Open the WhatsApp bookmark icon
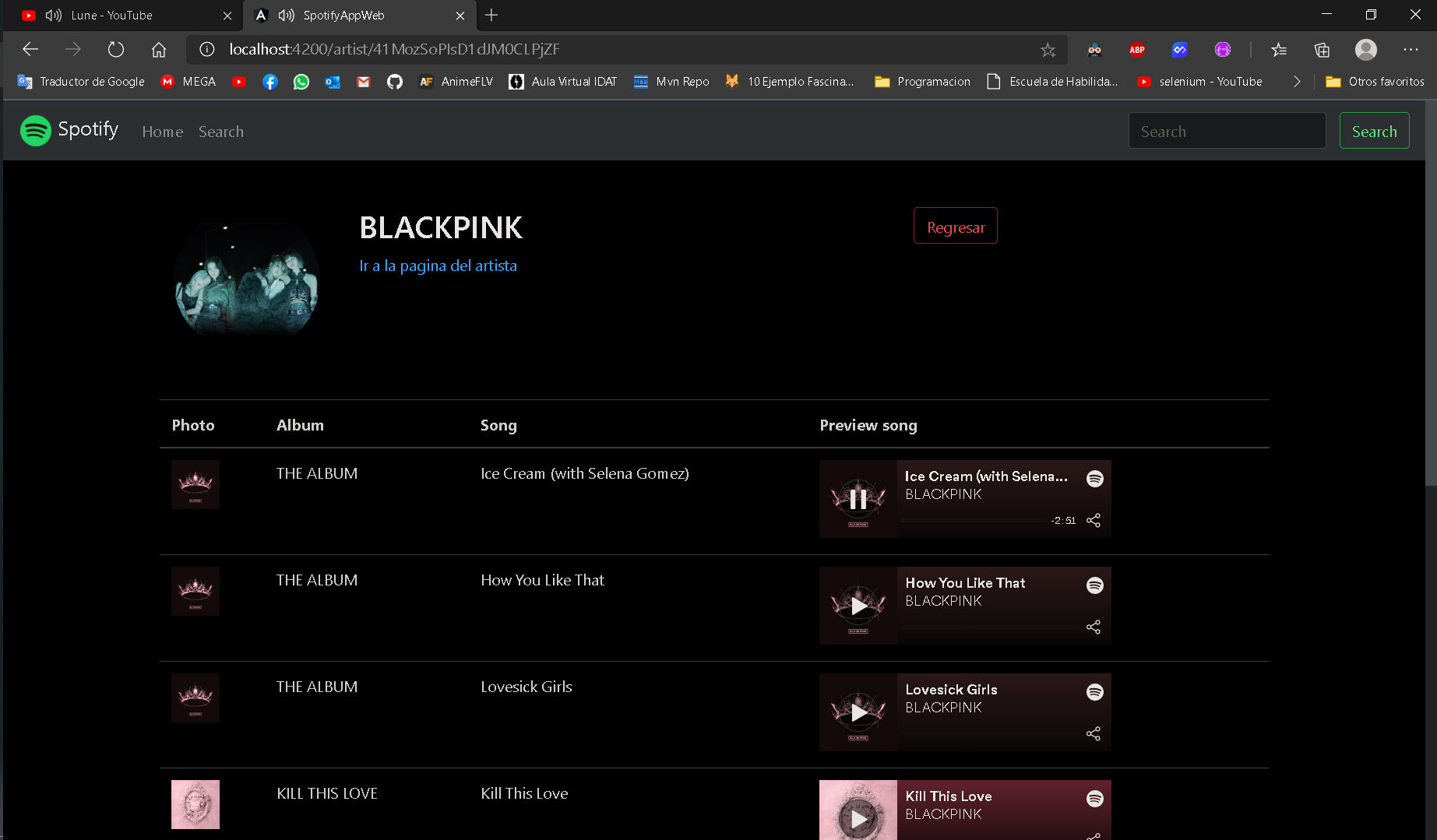The width and height of the screenshot is (1437, 840). click(x=301, y=81)
